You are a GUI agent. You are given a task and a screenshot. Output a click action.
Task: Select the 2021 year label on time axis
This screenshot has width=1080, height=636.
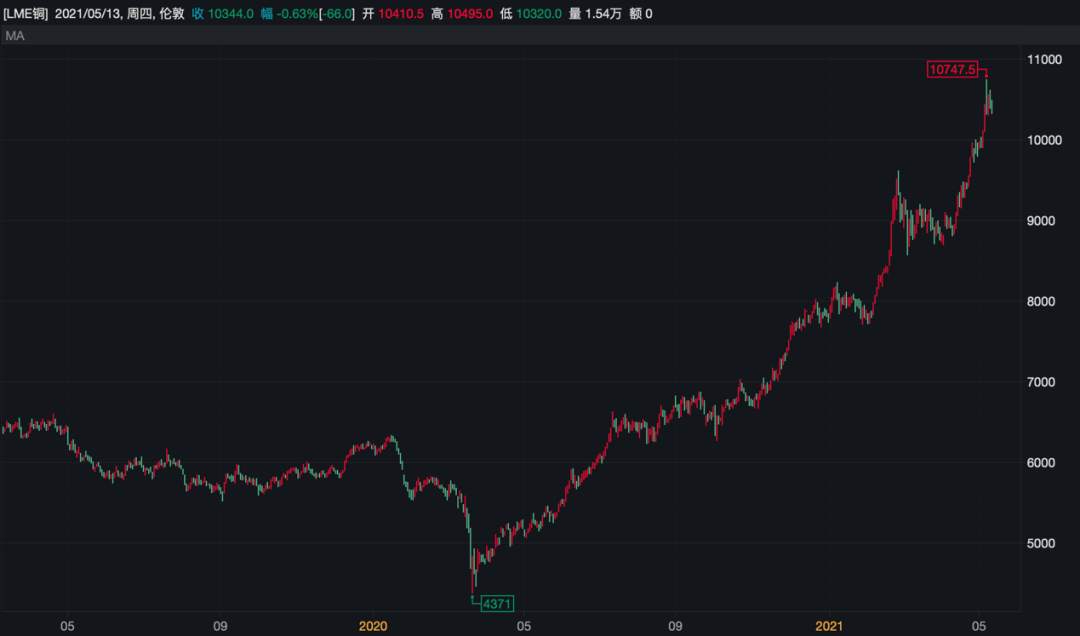(x=829, y=626)
